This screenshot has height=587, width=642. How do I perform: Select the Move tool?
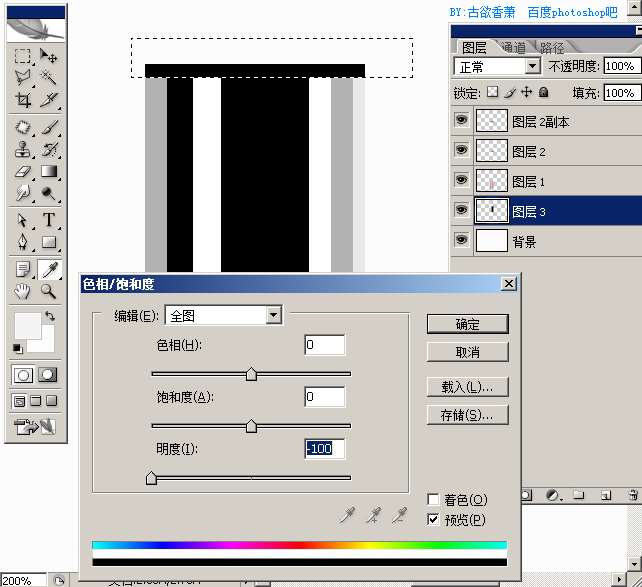[48, 56]
